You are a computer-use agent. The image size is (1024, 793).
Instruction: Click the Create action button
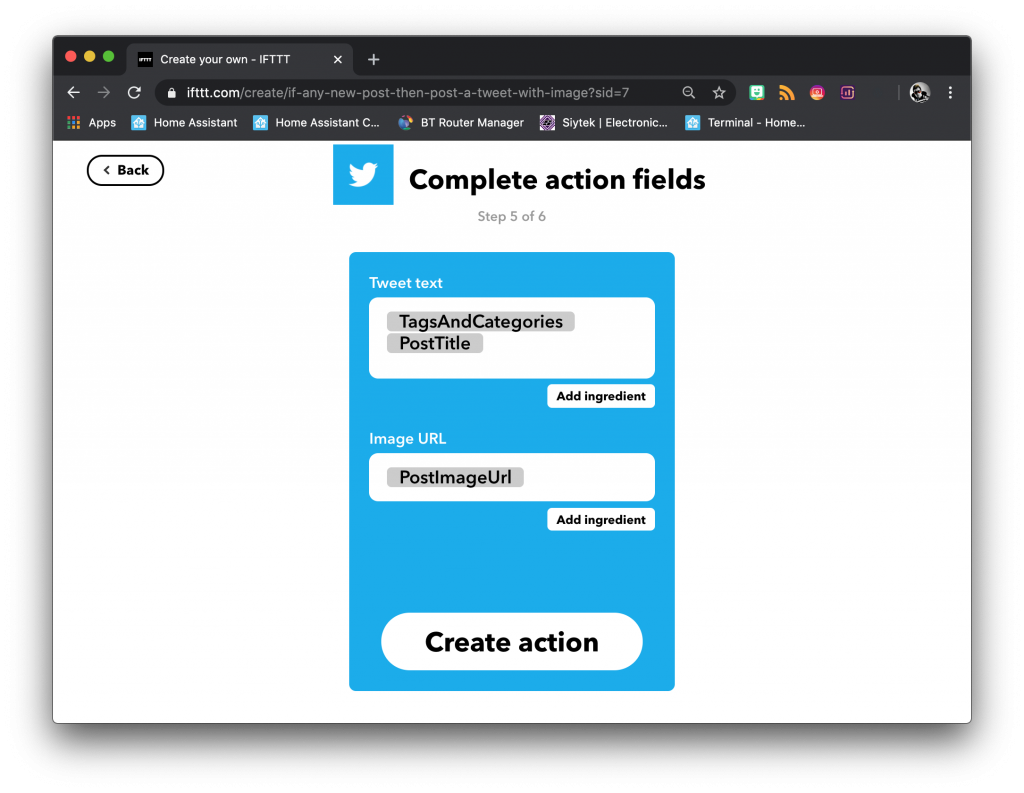512,641
